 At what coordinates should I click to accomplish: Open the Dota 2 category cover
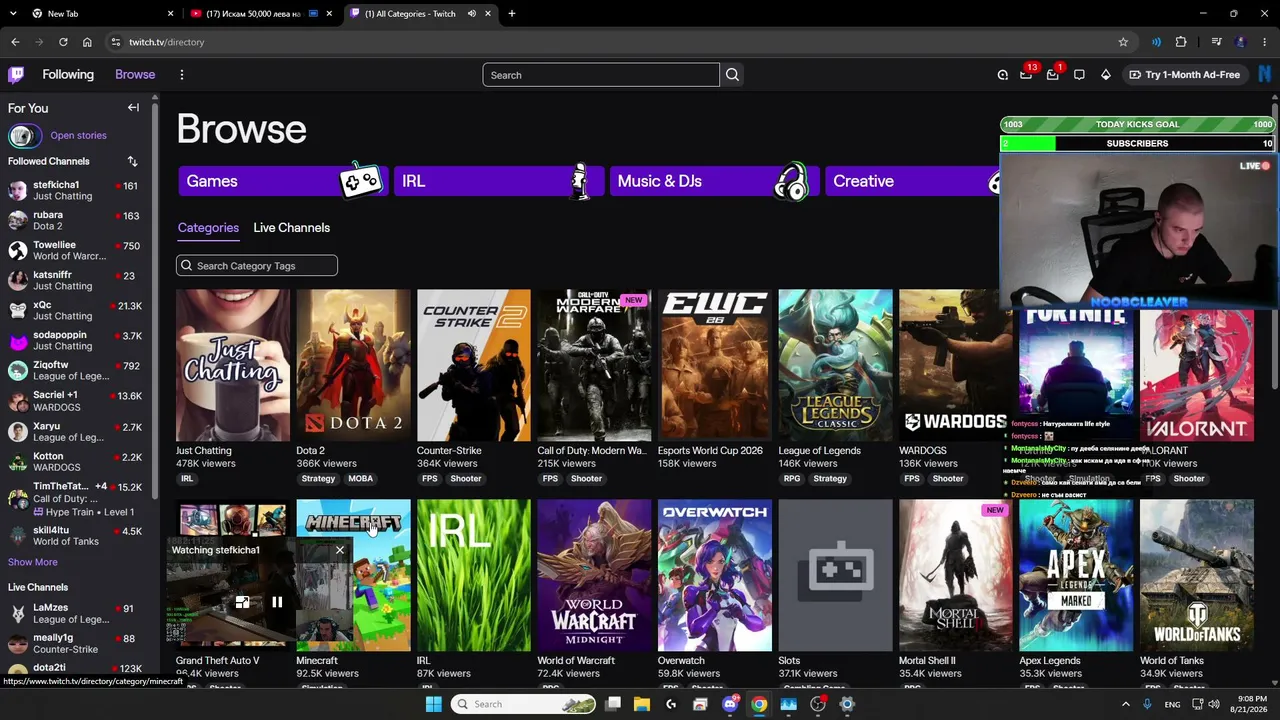(353, 366)
